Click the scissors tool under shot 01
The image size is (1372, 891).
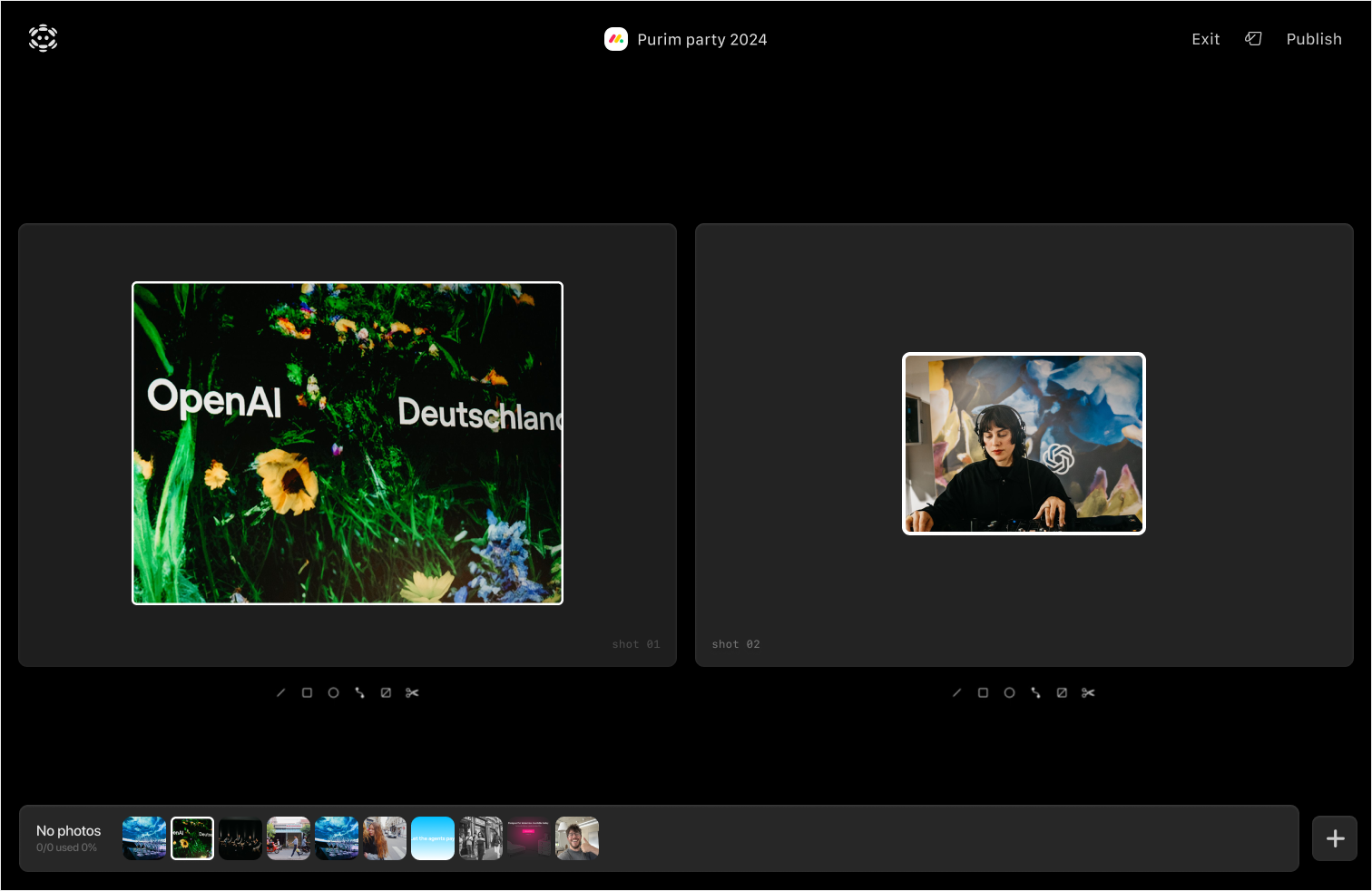tap(413, 693)
